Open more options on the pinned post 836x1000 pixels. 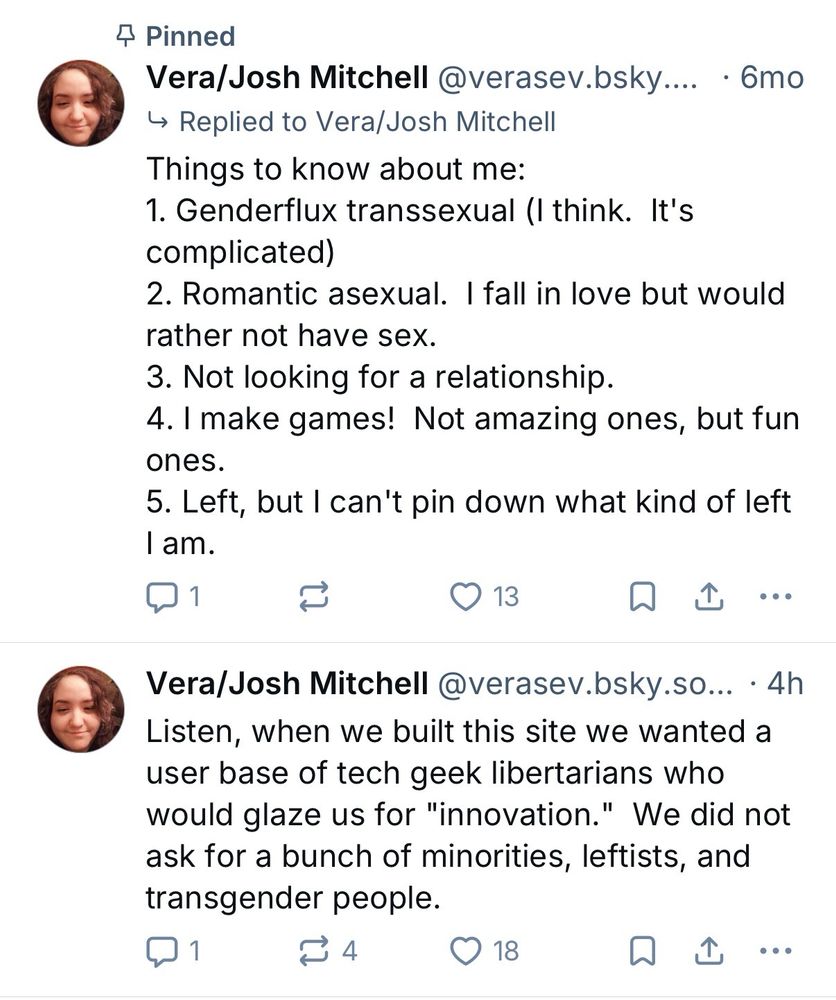tap(775, 597)
